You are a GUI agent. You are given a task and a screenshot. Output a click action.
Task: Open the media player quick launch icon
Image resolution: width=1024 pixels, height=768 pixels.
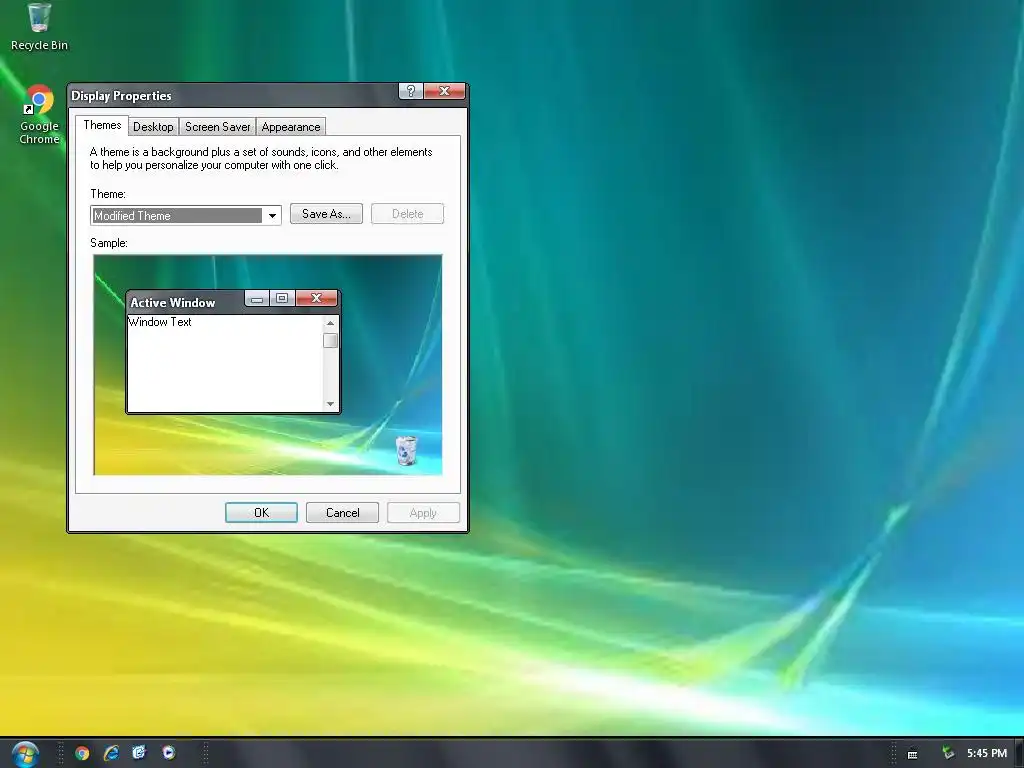[168, 753]
